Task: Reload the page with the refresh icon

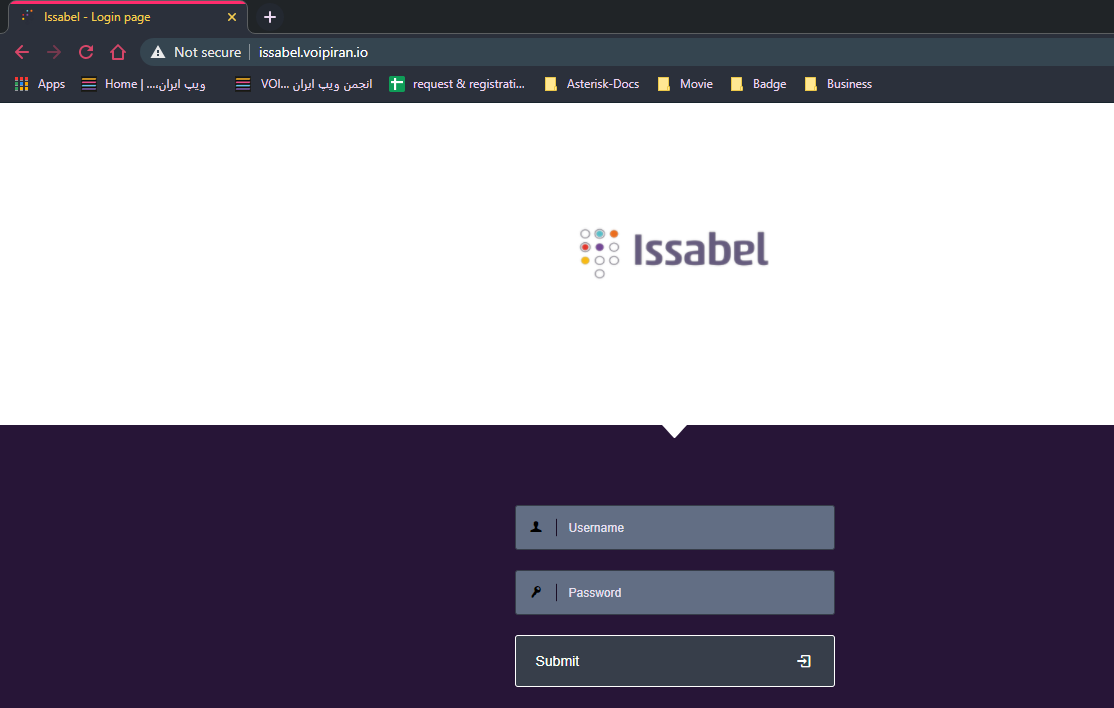Action: pos(86,52)
